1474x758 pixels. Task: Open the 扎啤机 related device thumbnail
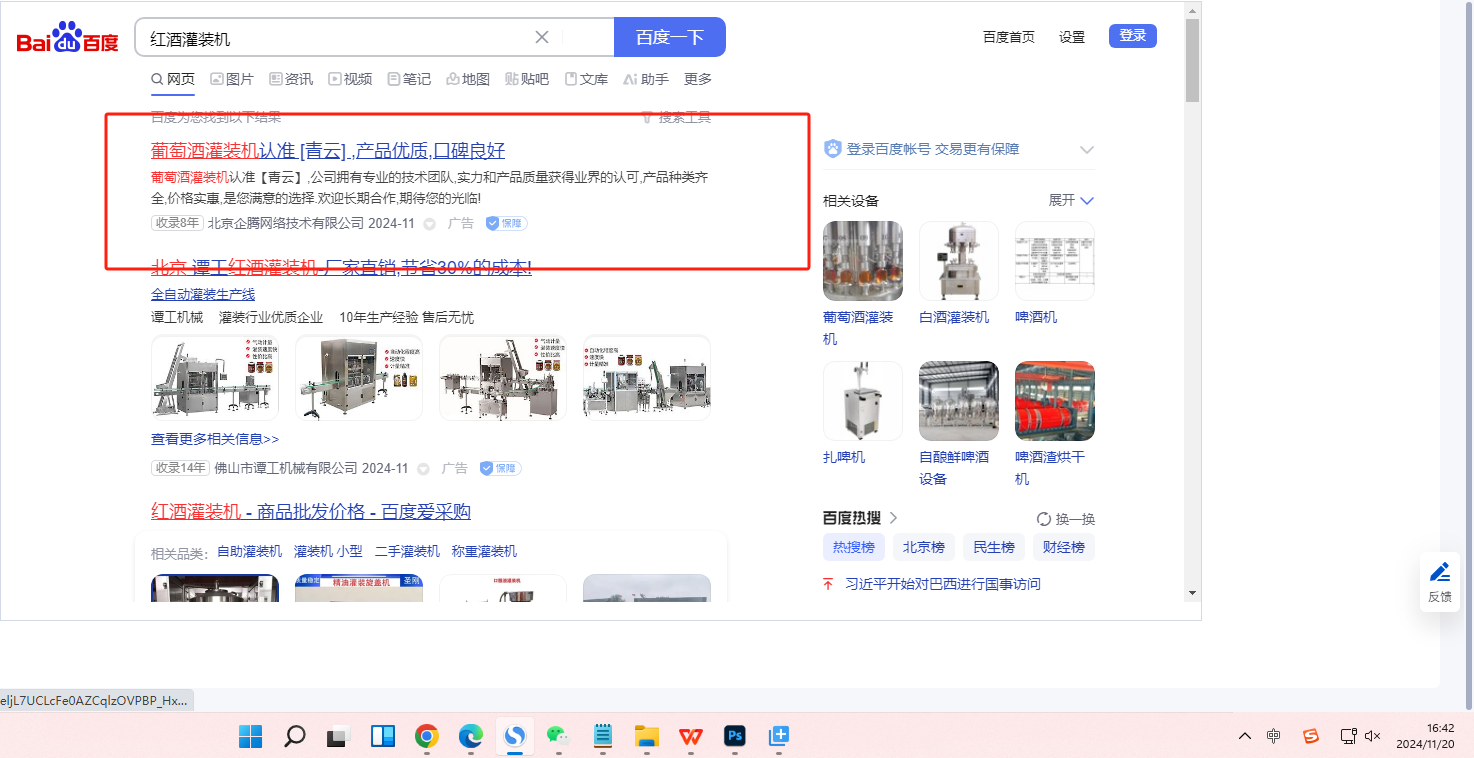(863, 401)
